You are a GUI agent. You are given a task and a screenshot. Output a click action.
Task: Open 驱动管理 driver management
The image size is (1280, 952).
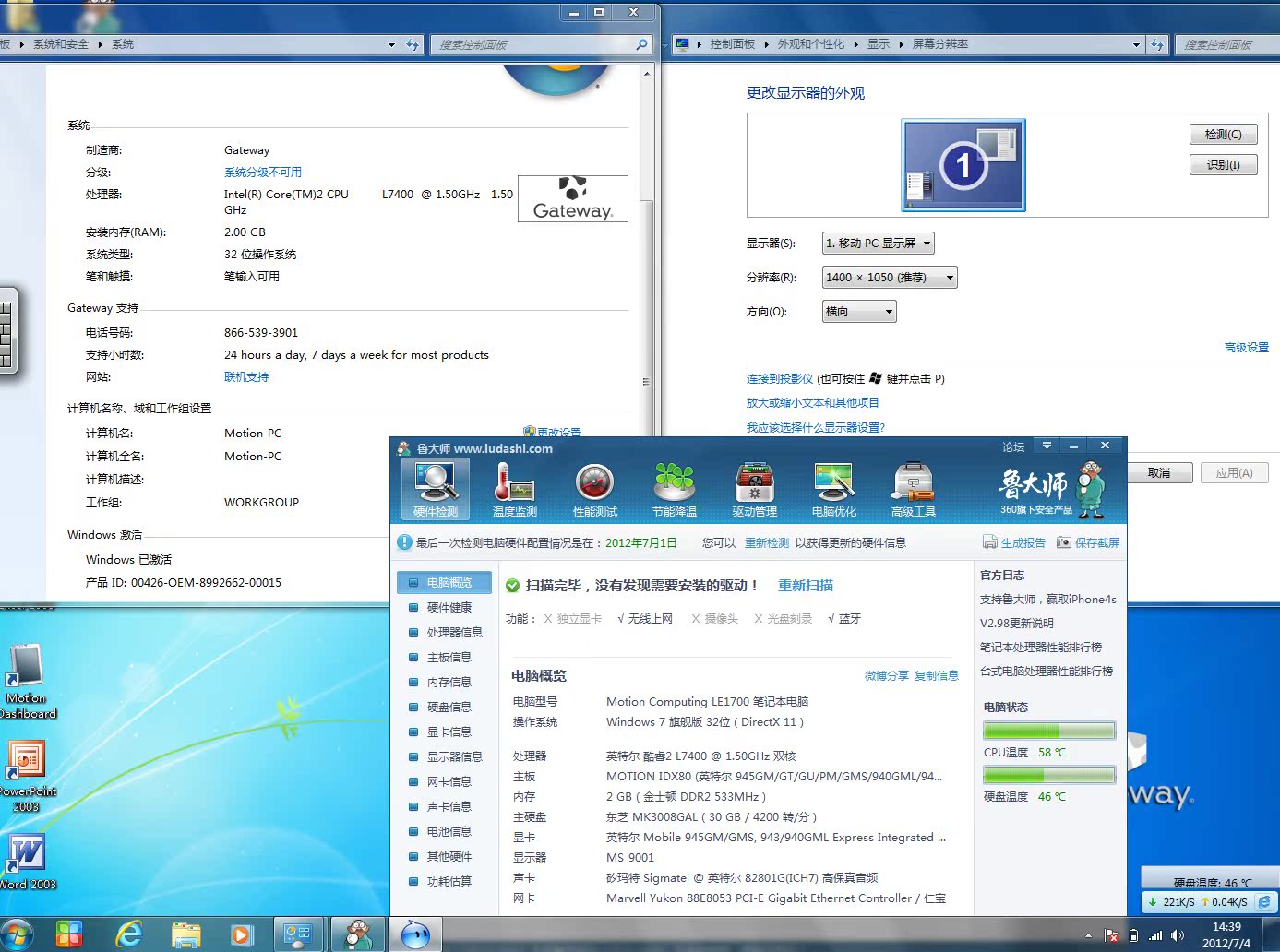tap(755, 489)
